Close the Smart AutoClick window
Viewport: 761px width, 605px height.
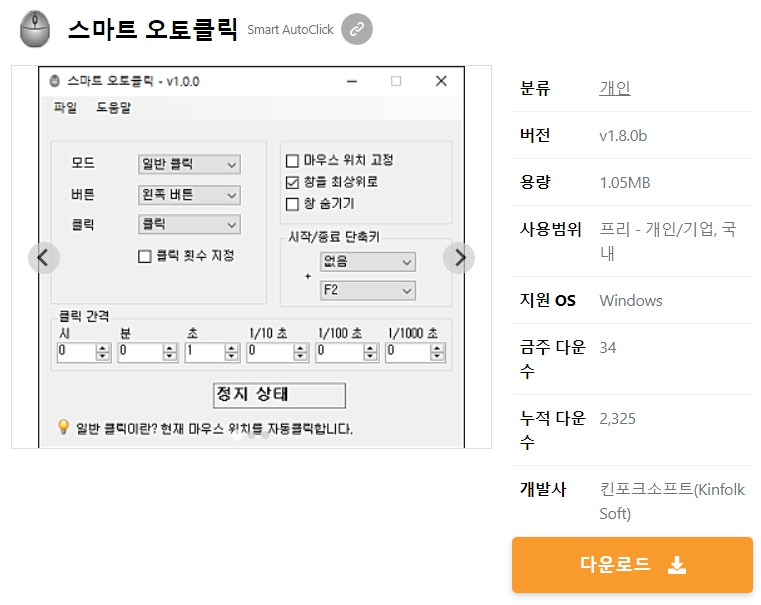[x=441, y=81]
